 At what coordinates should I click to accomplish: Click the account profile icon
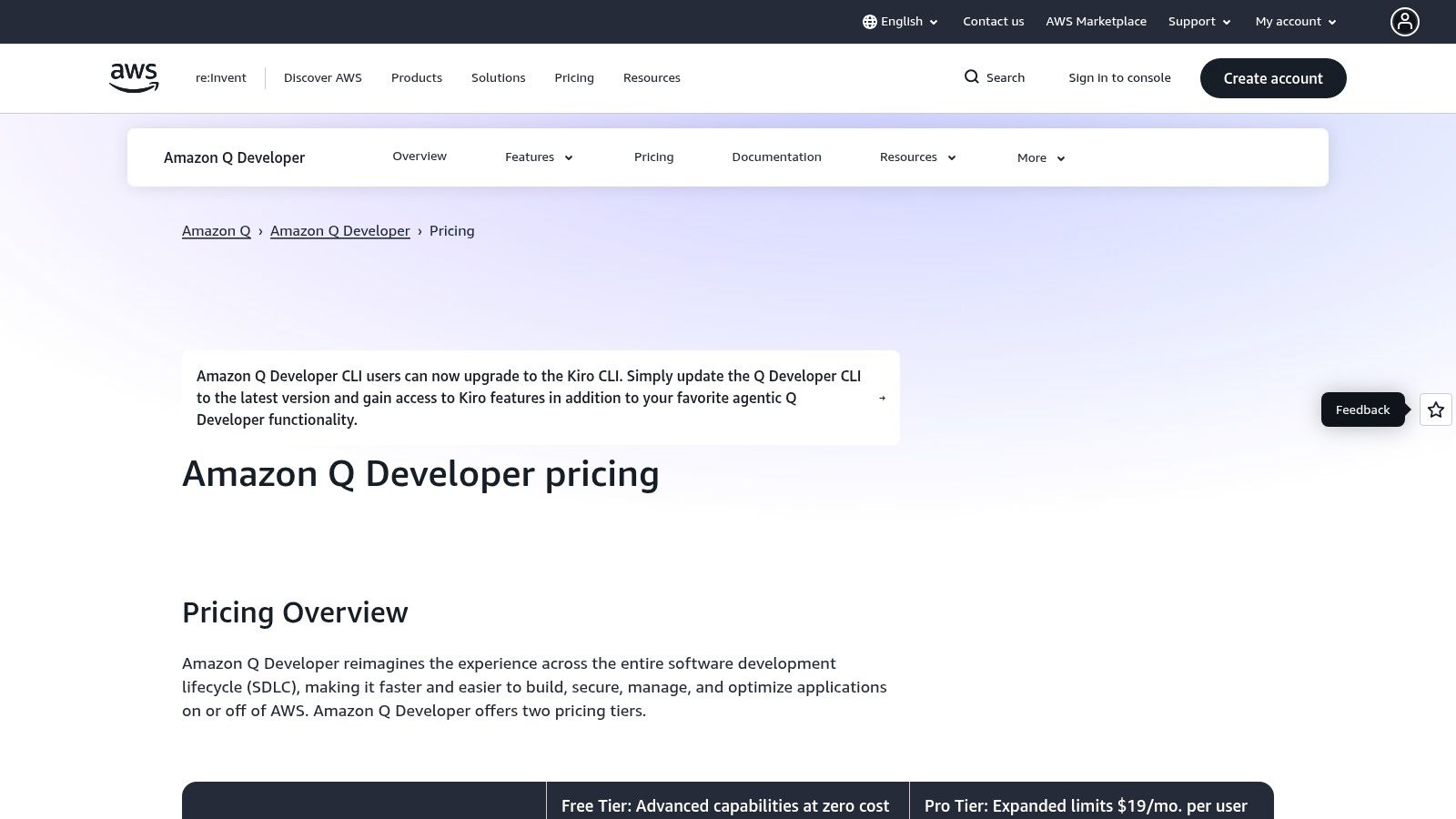tap(1405, 22)
